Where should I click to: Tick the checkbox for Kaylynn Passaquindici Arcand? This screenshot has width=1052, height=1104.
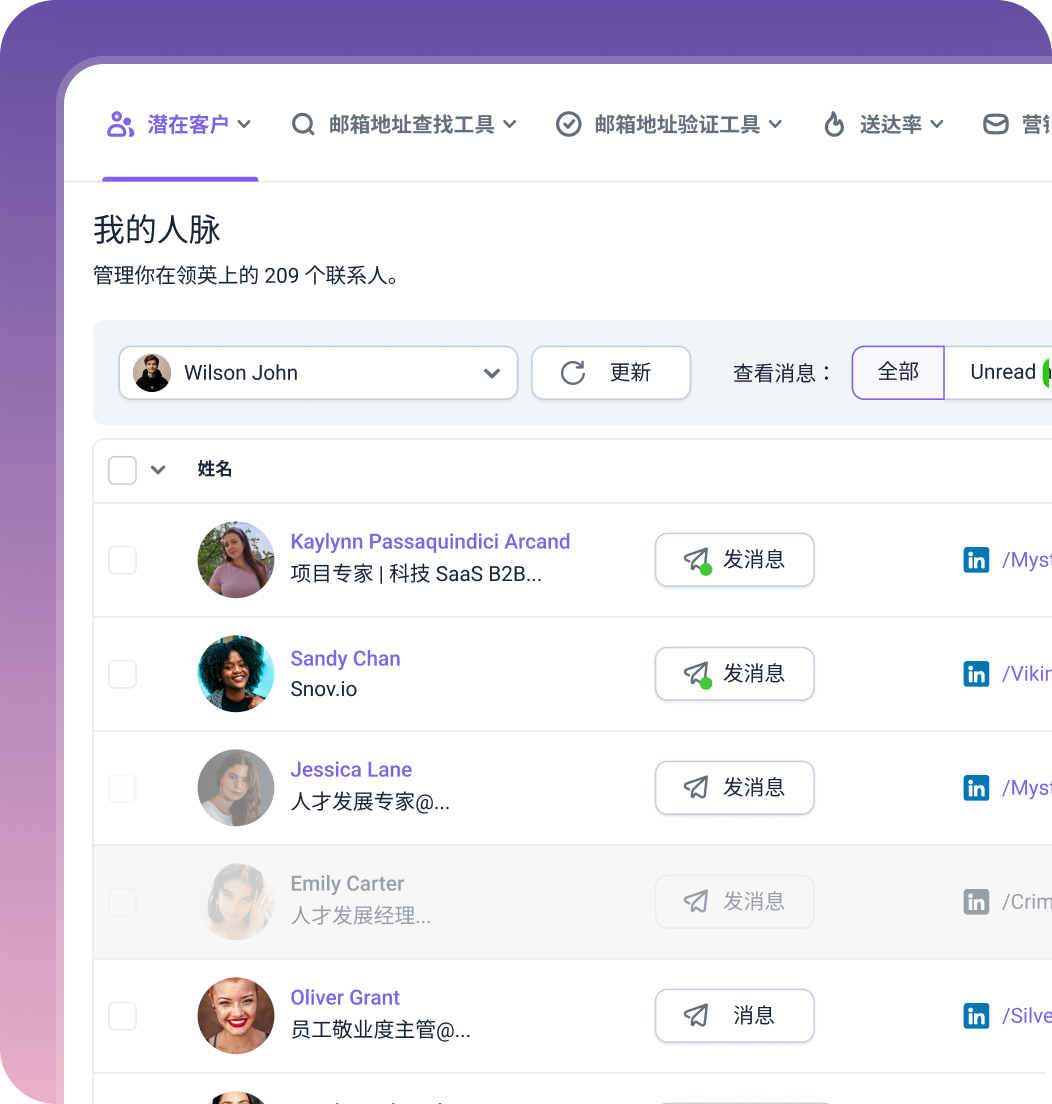[x=123, y=560]
